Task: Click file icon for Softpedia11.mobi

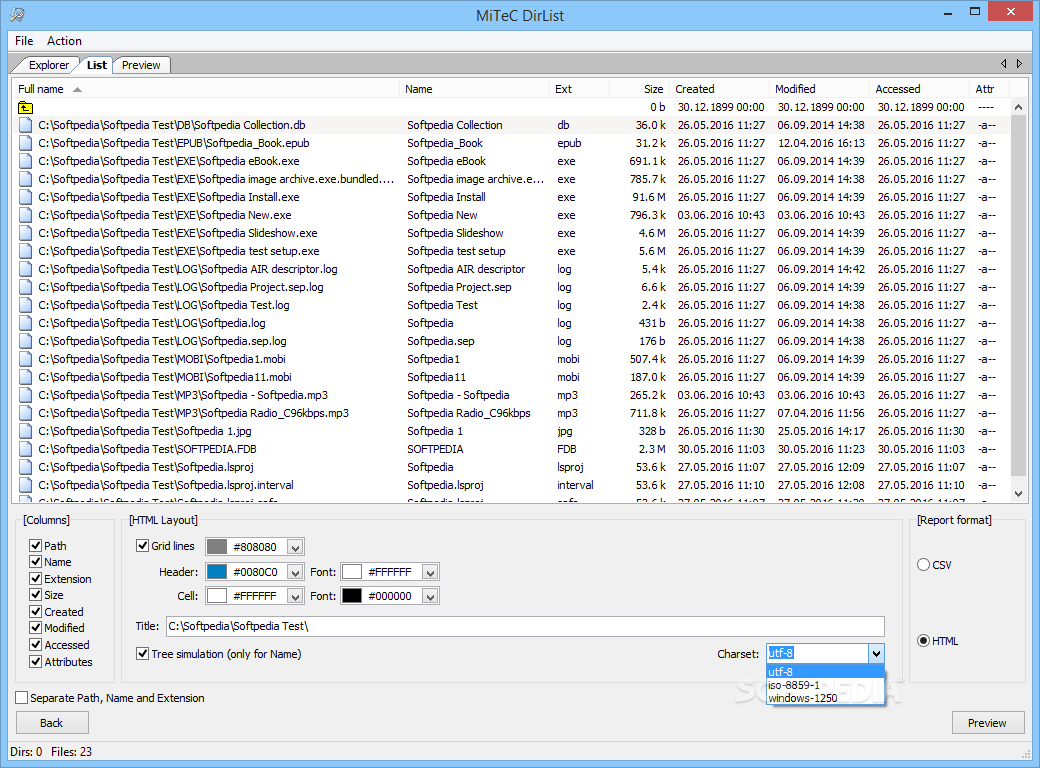Action: (x=25, y=377)
